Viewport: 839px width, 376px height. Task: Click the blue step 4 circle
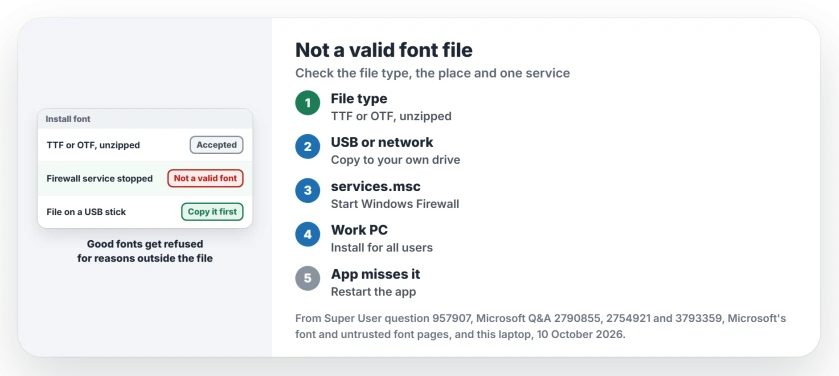click(x=308, y=234)
